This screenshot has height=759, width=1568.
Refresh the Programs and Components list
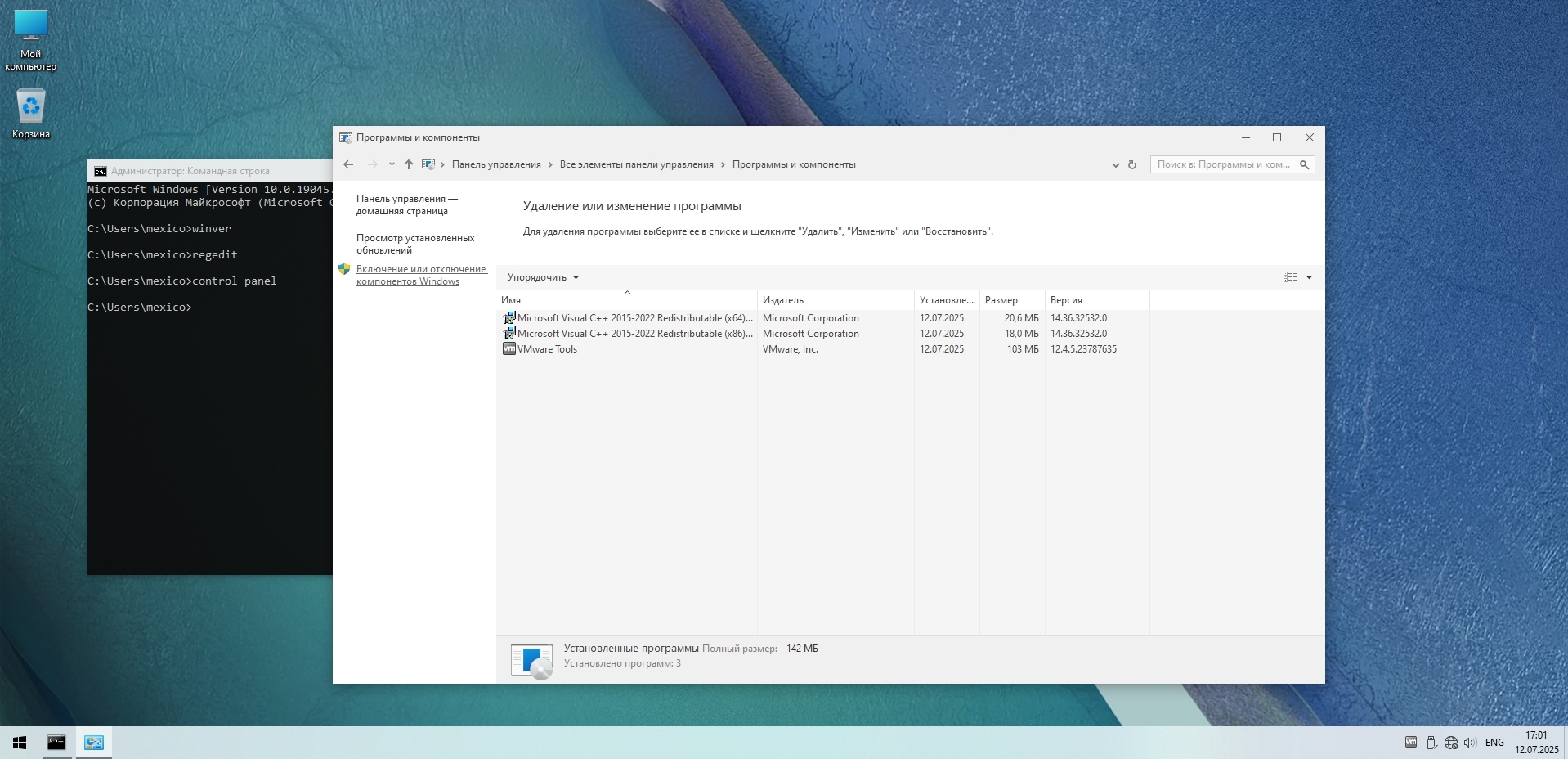pyautogui.click(x=1132, y=164)
